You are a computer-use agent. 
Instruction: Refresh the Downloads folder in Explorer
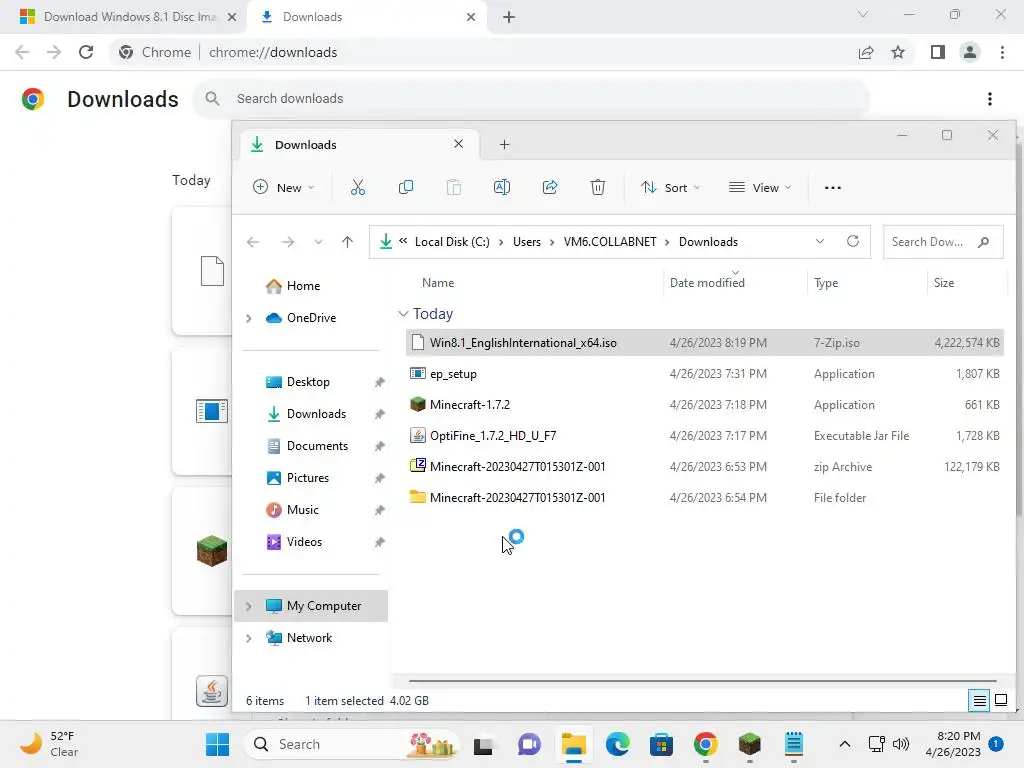853,242
